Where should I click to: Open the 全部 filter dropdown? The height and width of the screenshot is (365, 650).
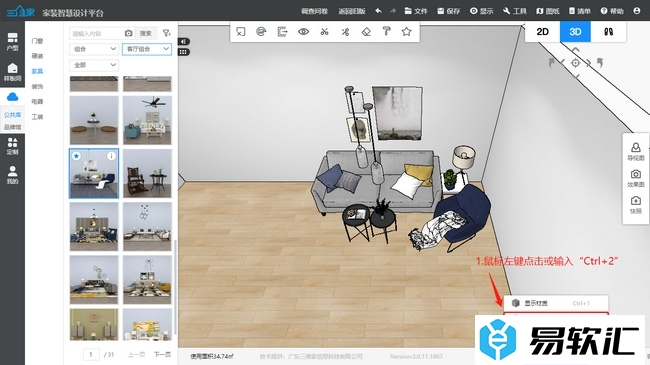(94, 65)
